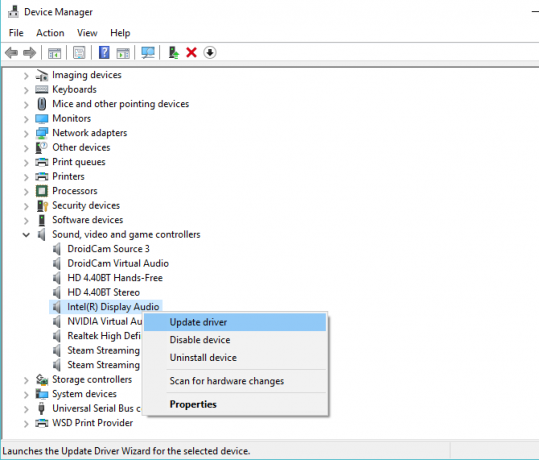Expand the Monitors node
Viewport: 539px width, 460px height.
point(26,119)
